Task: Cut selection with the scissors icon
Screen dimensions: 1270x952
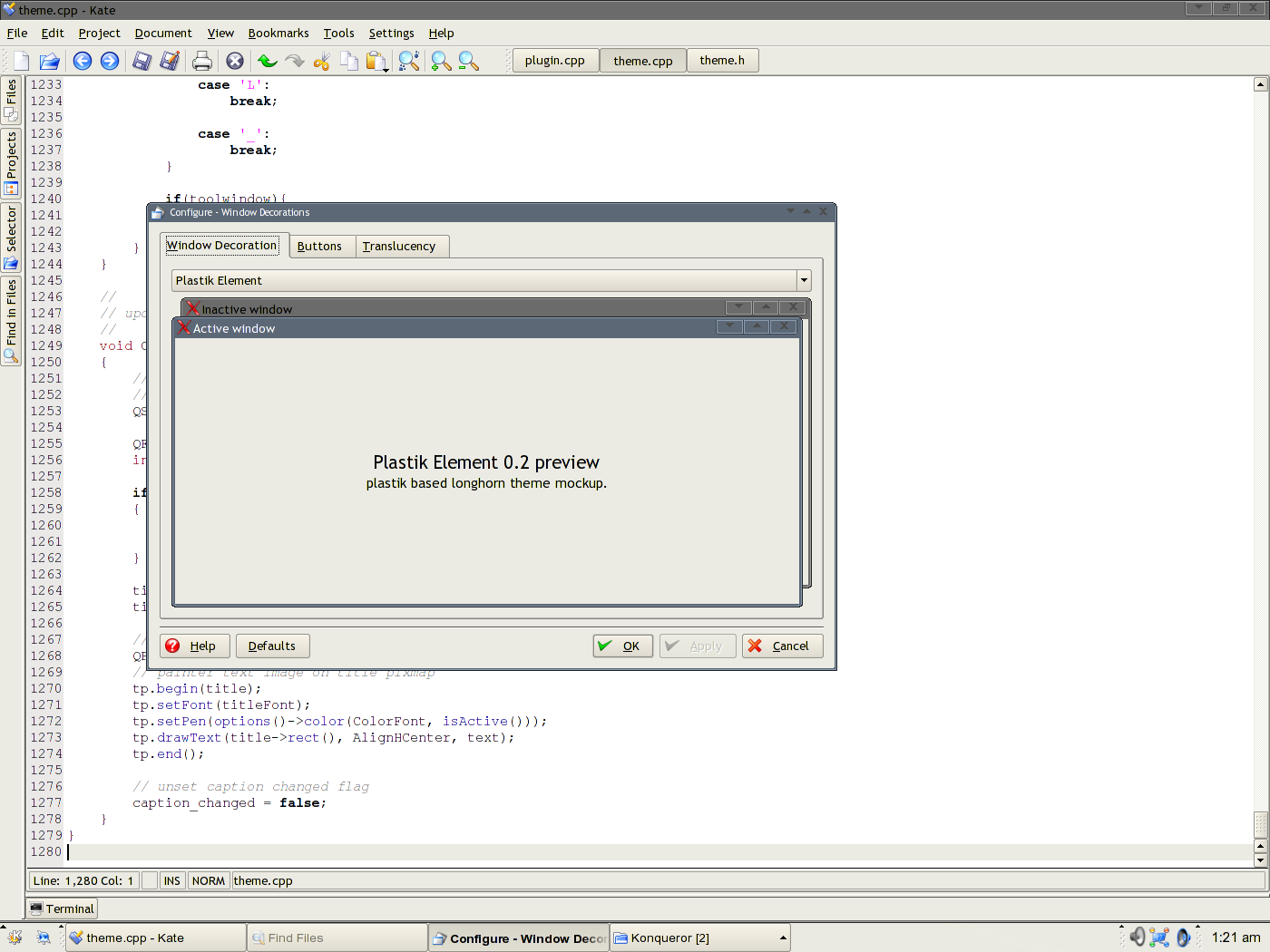Action: (322, 61)
